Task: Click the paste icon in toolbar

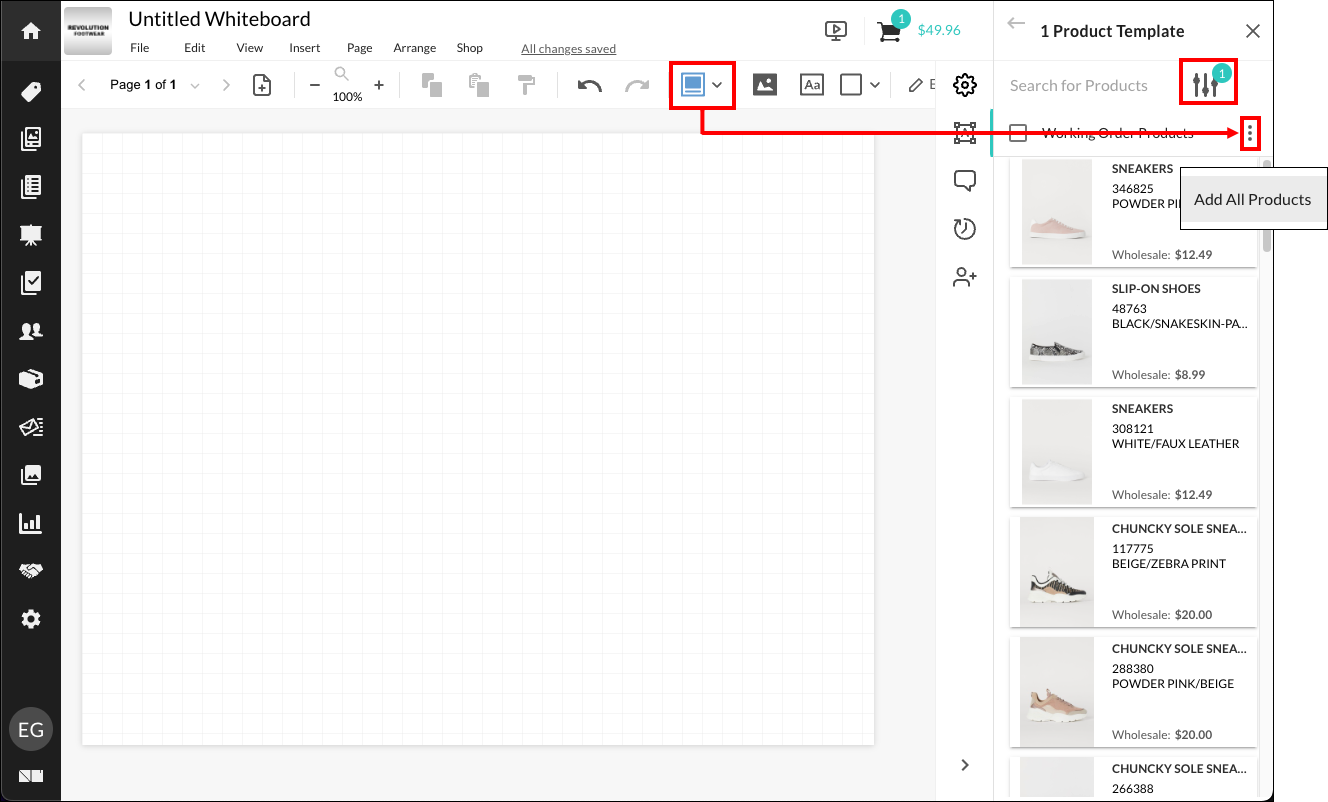Action: 479,85
